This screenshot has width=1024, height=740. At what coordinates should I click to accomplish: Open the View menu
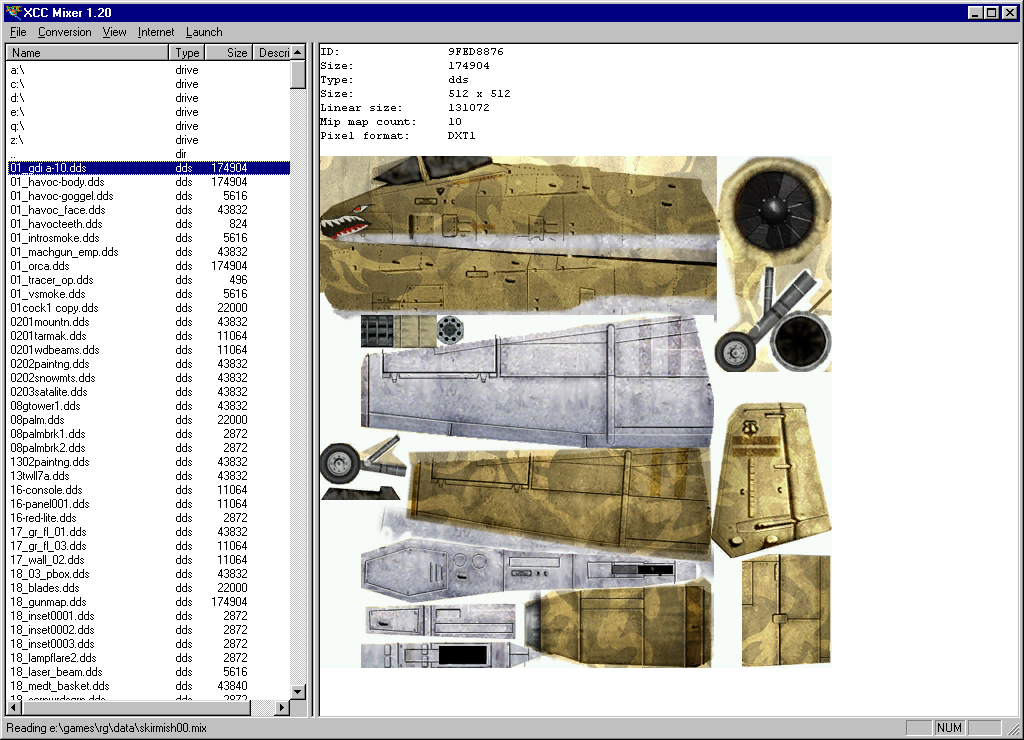click(115, 32)
